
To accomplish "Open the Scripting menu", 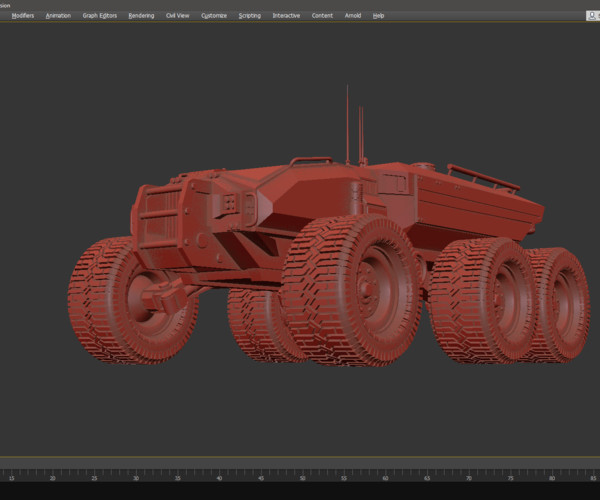I will coord(249,16).
